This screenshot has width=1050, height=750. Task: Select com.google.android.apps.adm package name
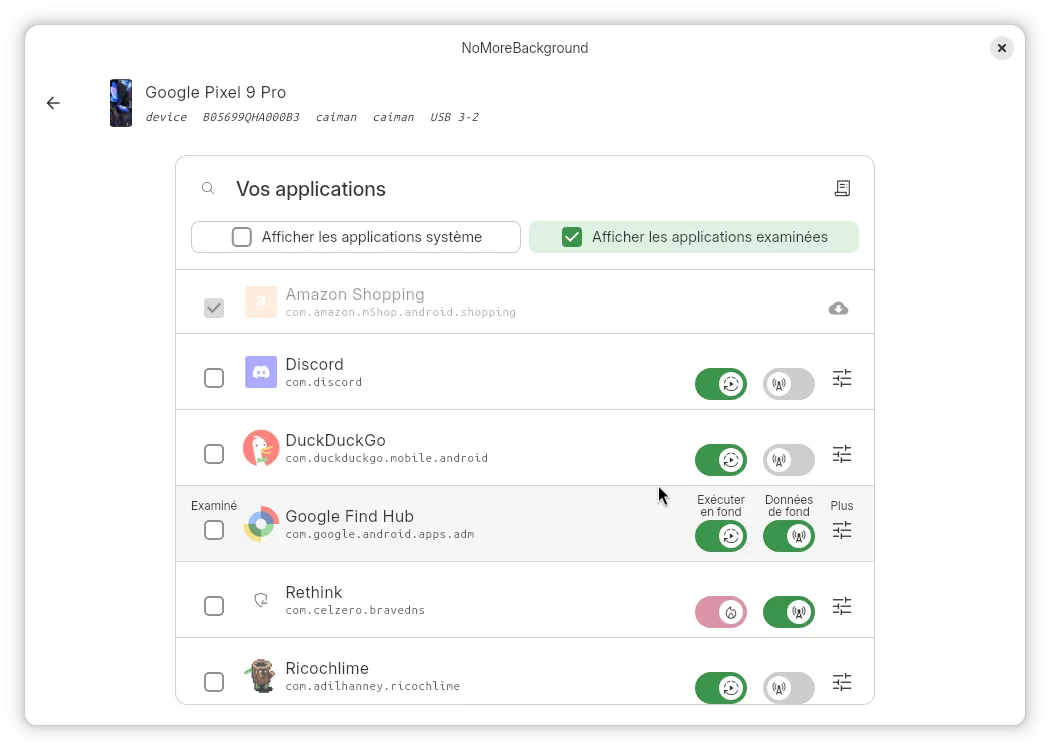380,534
